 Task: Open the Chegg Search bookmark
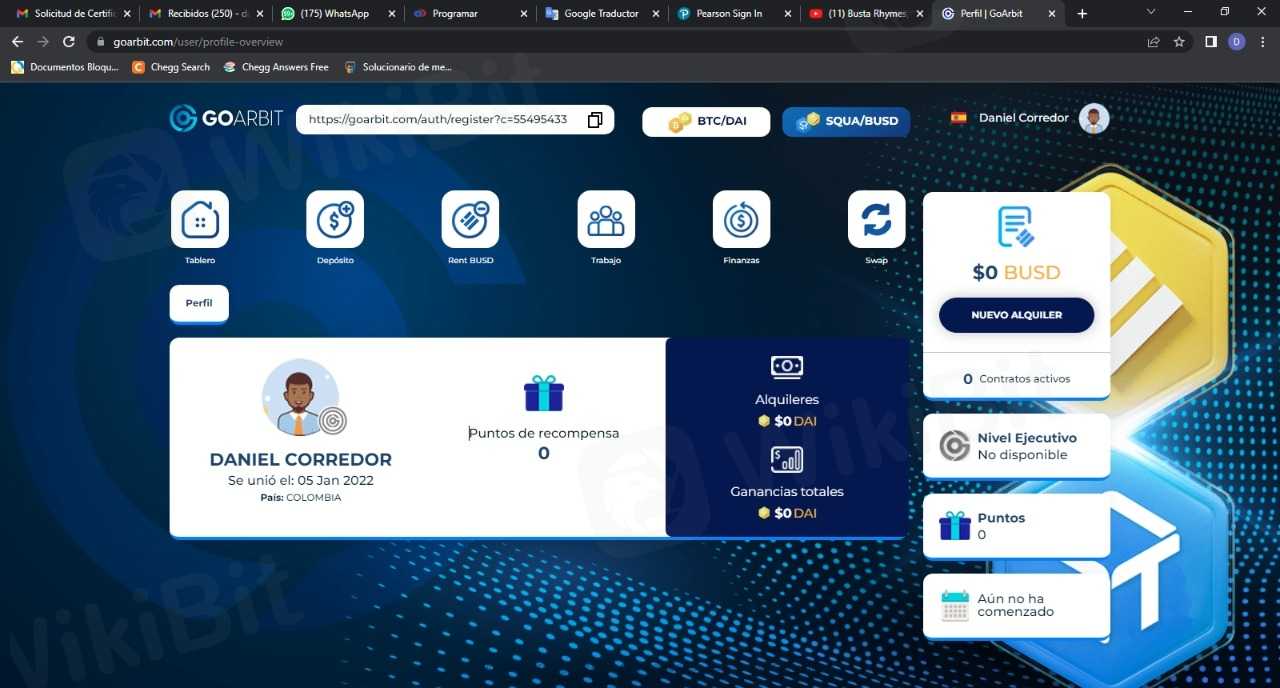point(171,67)
